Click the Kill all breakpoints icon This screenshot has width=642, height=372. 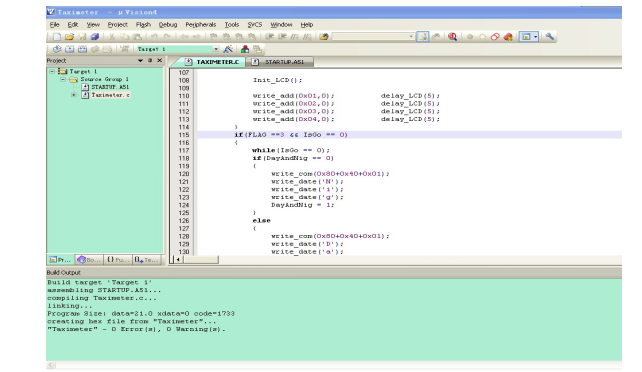508,37
